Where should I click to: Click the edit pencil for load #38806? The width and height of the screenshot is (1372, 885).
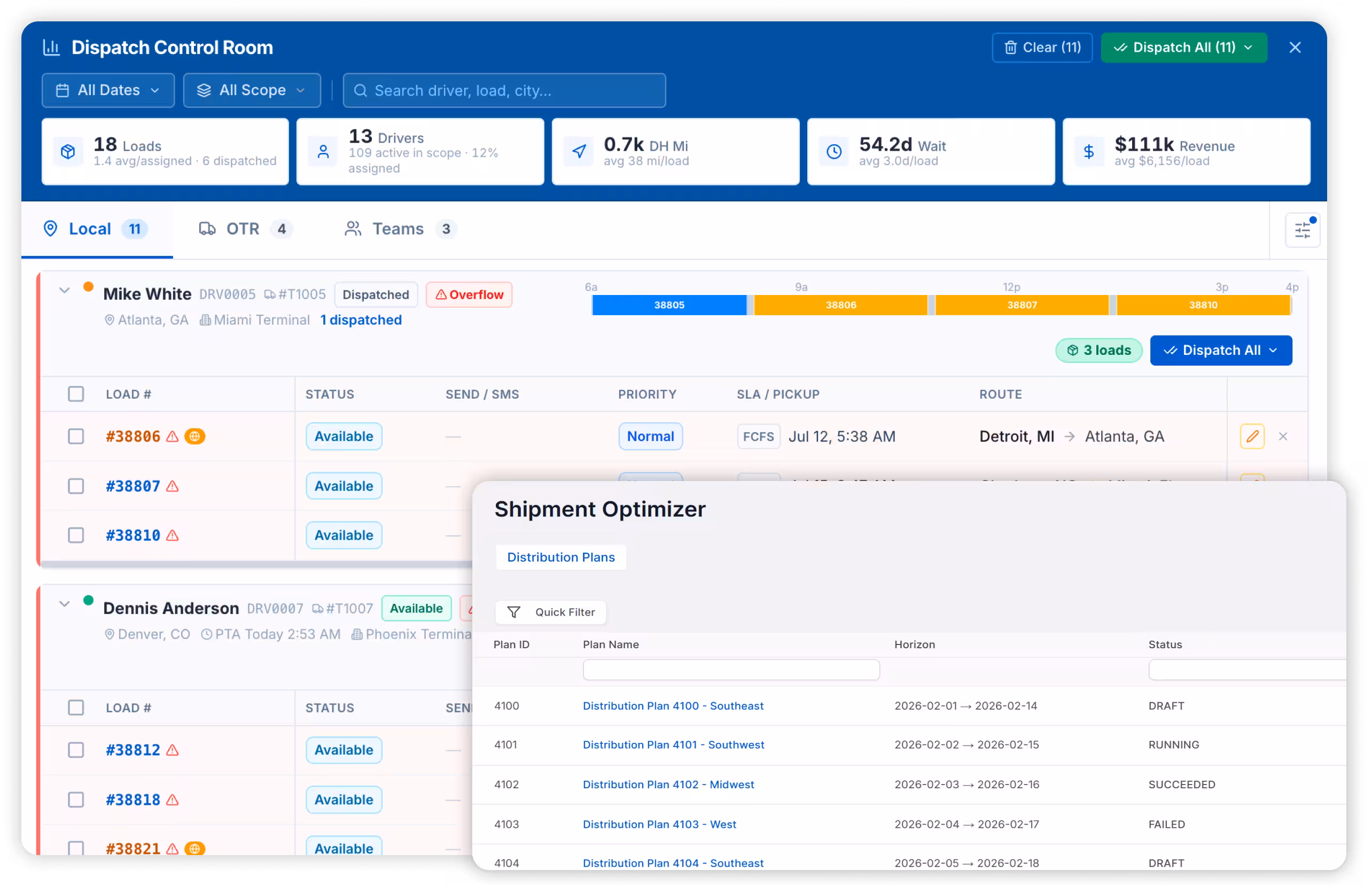pos(1252,437)
